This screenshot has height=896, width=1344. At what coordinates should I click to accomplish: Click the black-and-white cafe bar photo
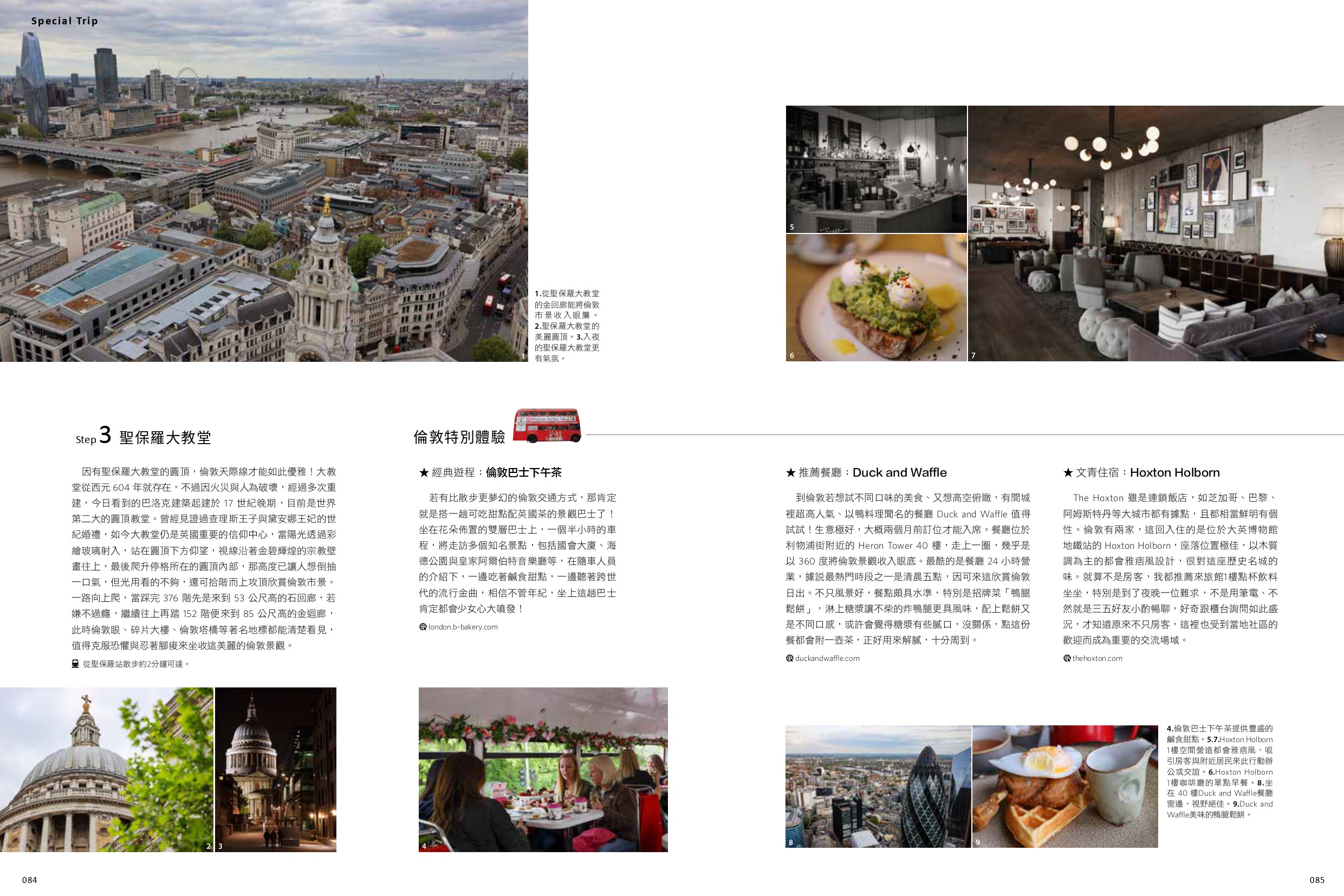(876, 168)
